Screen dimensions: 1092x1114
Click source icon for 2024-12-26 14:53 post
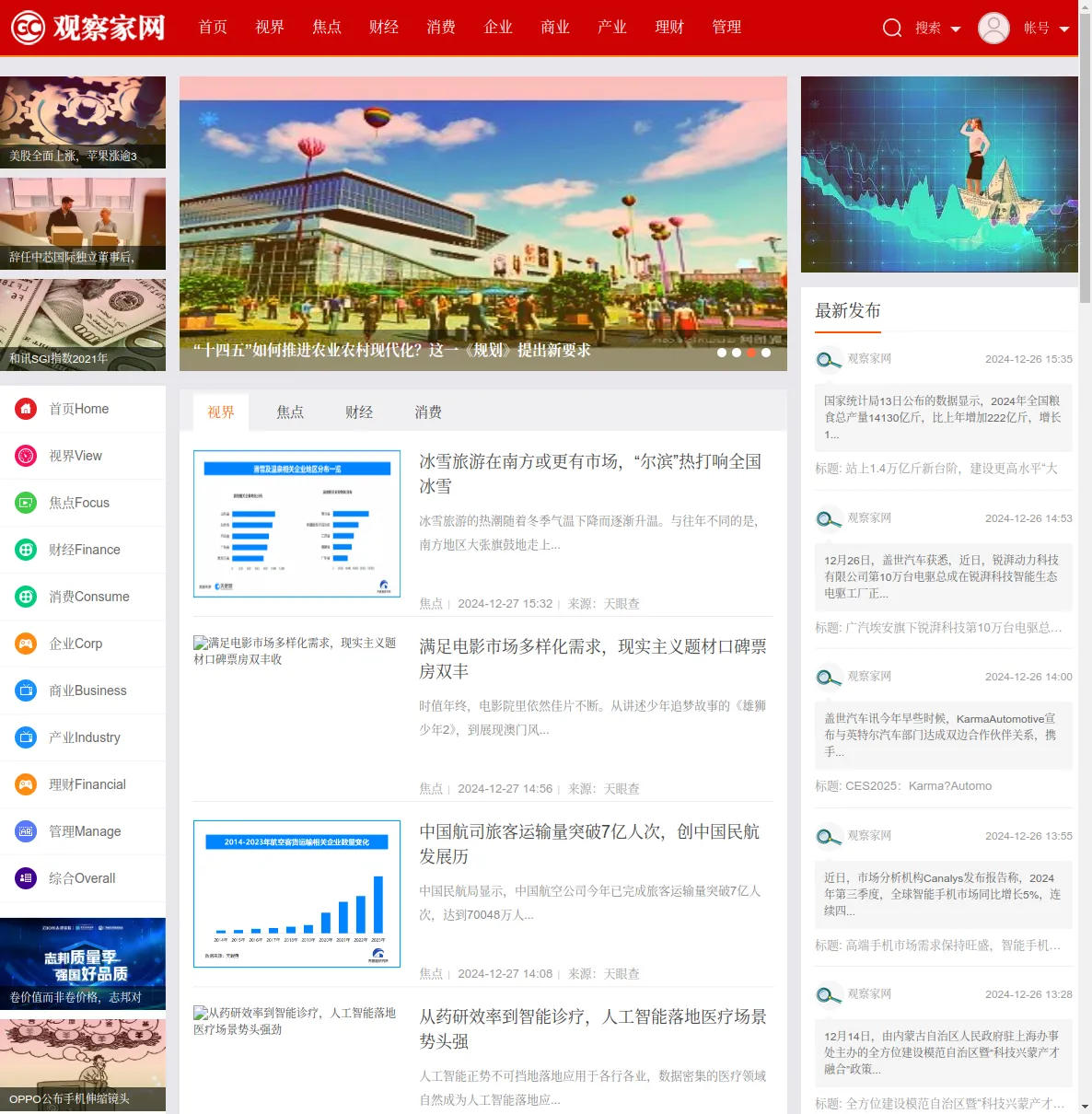tap(829, 518)
